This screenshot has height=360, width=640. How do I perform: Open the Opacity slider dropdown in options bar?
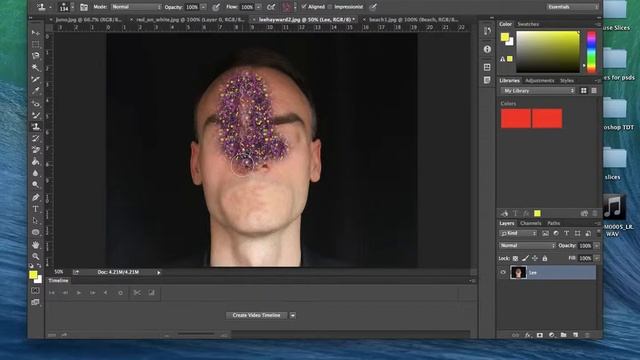point(203,7)
